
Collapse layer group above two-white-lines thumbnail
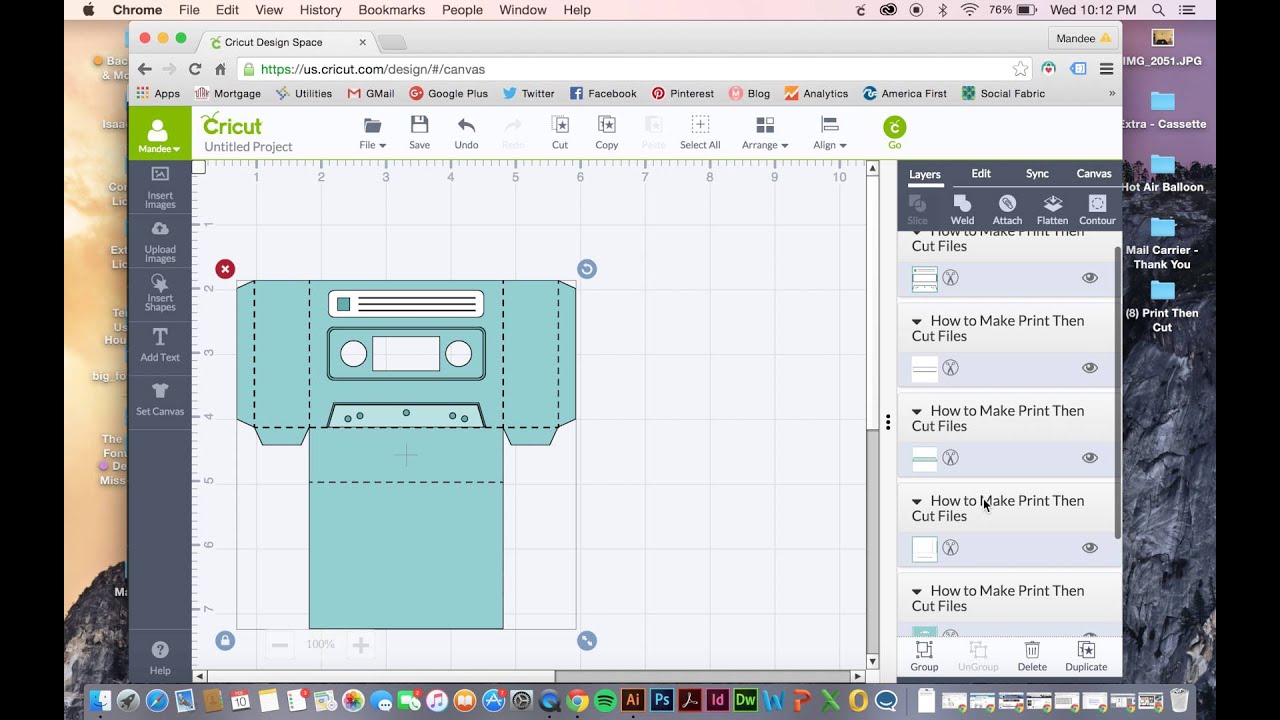pyautogui.click(x=917, y=322)
